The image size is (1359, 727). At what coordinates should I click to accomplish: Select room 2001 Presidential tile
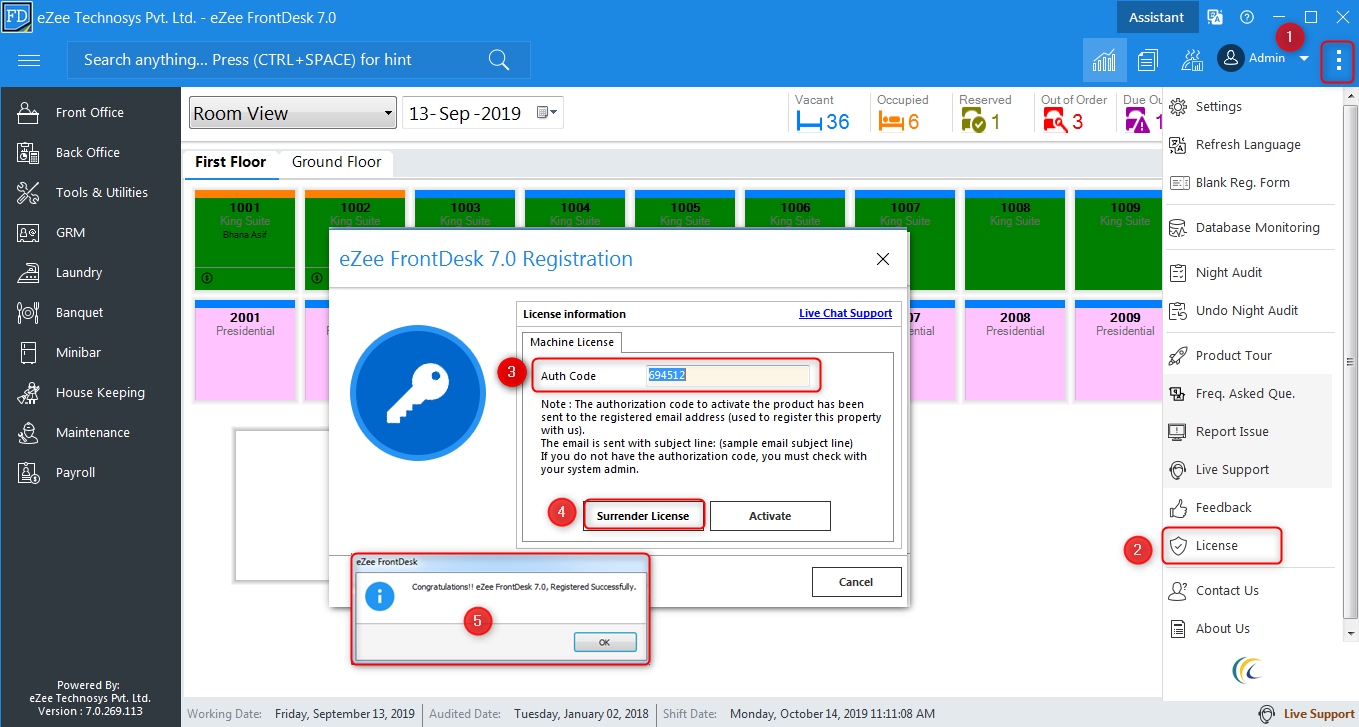pyautogui.click(x=245, y=350)
